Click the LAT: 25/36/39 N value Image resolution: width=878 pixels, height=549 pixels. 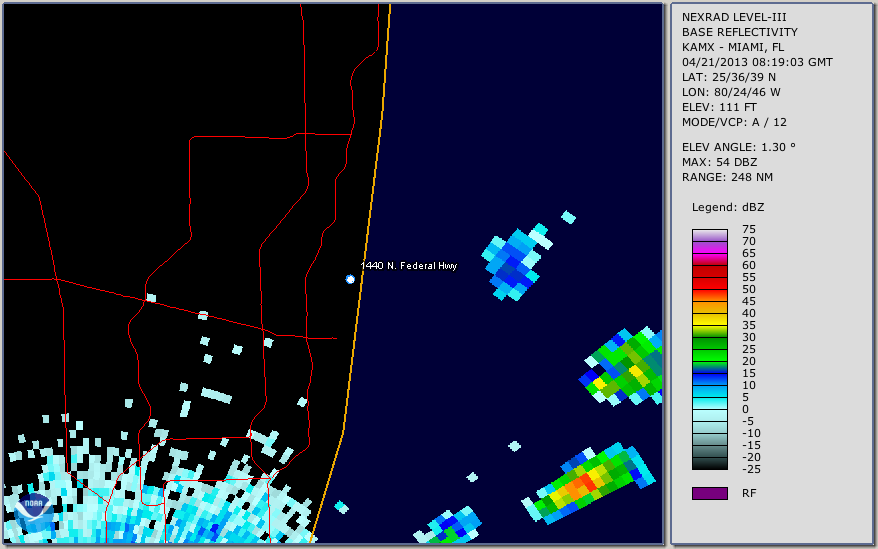click(x=729, y=77)
